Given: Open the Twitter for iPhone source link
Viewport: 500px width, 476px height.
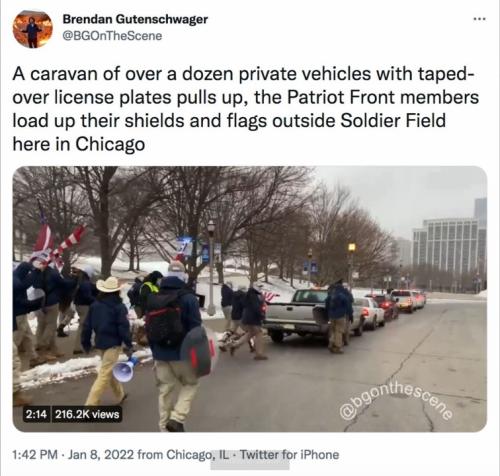Looking at the screenshot, I should (289, 455).
